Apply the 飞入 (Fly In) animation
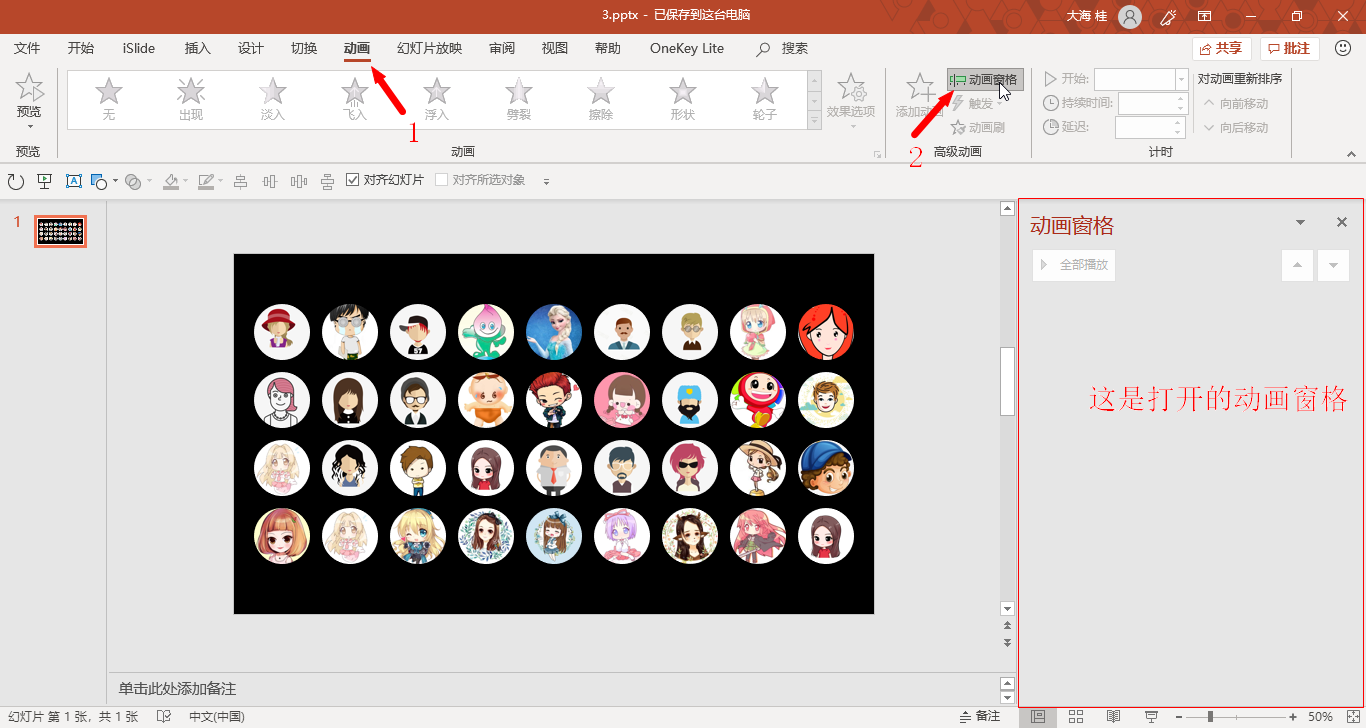 (x=354, y=100)
